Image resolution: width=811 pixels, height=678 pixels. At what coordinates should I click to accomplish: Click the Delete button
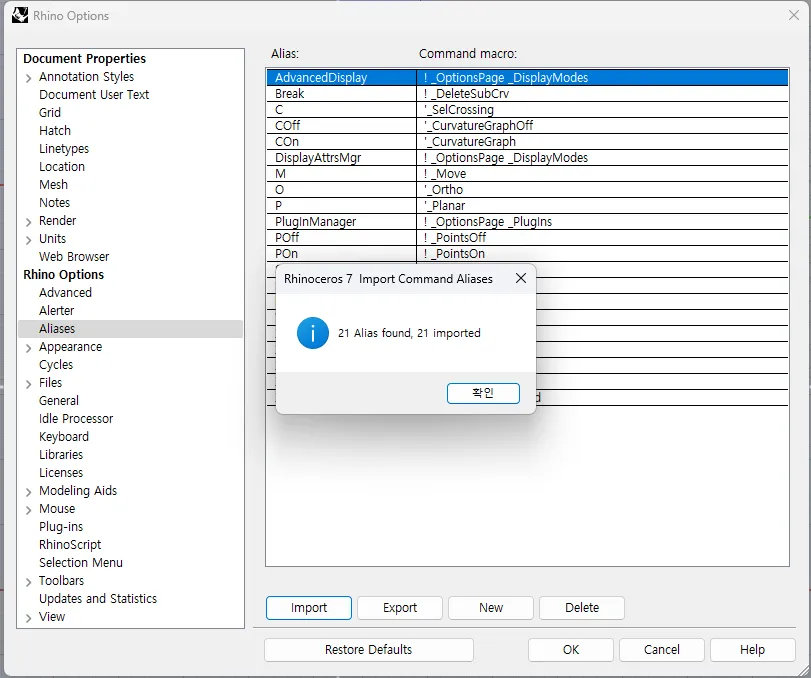click(582, 608)
